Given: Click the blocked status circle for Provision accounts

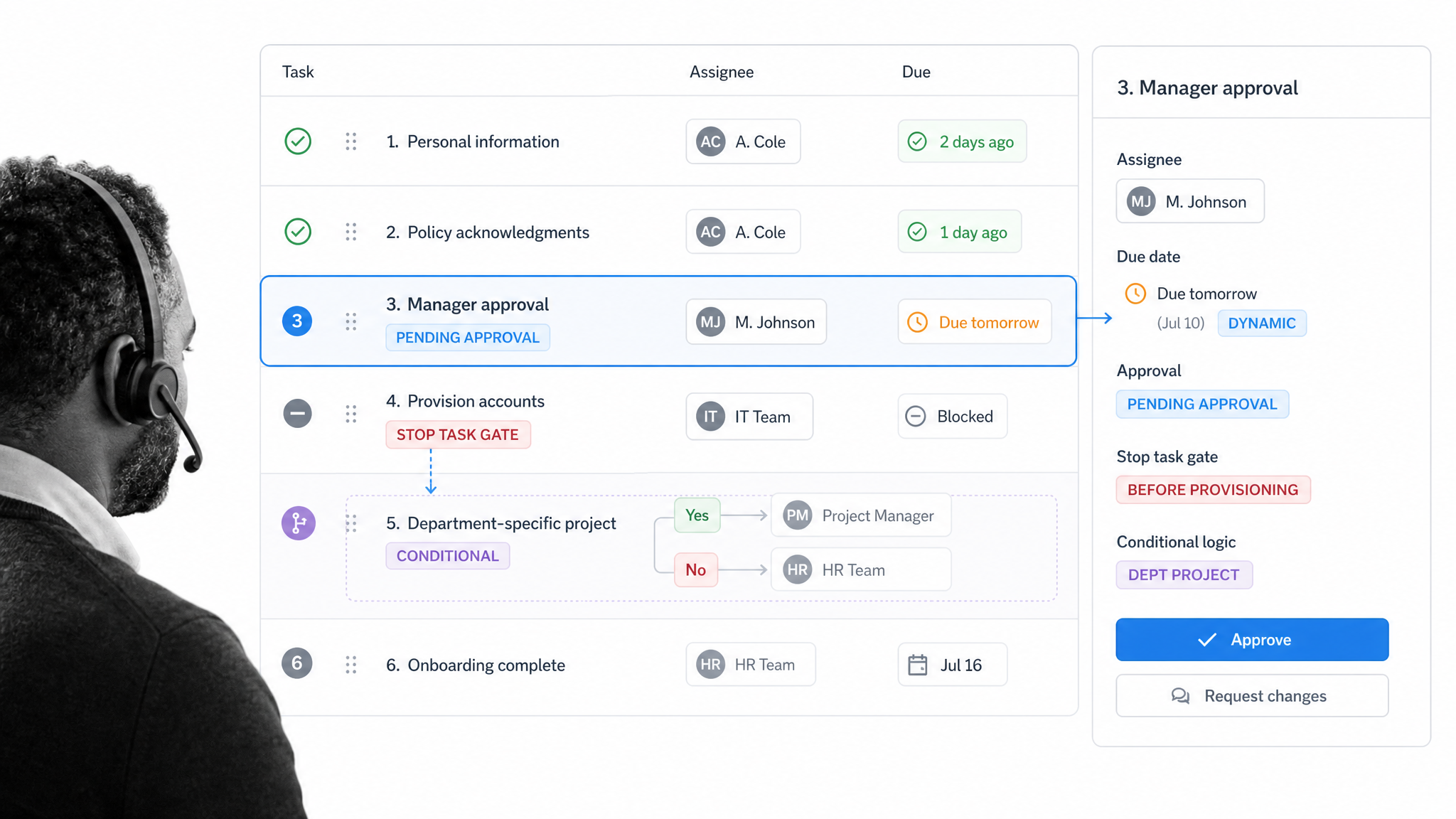Looking at the screenshot, I should (x=297, y=414).
